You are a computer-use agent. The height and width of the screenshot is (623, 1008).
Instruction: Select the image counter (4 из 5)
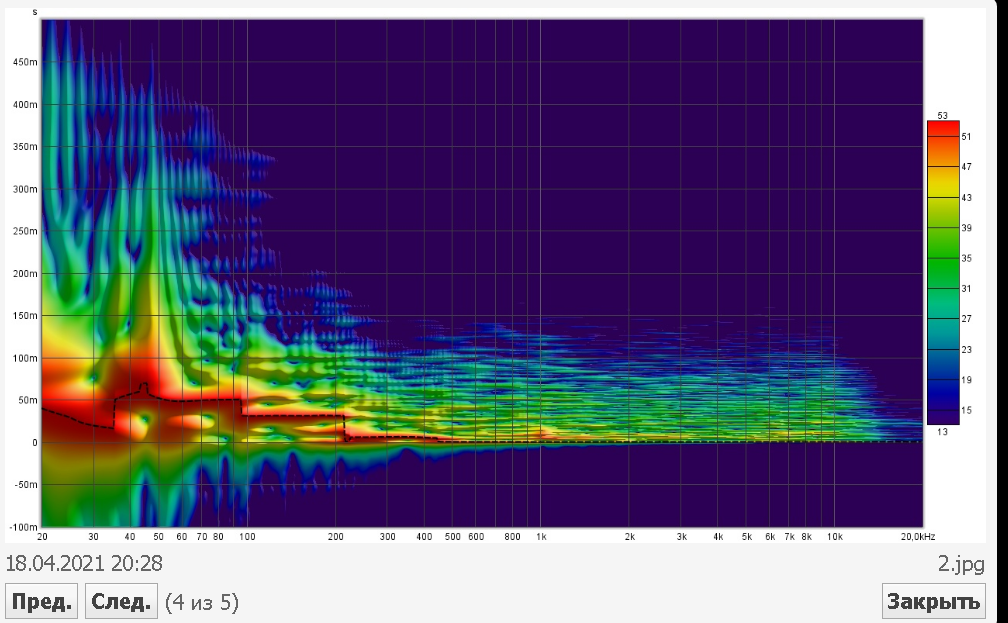202,602
